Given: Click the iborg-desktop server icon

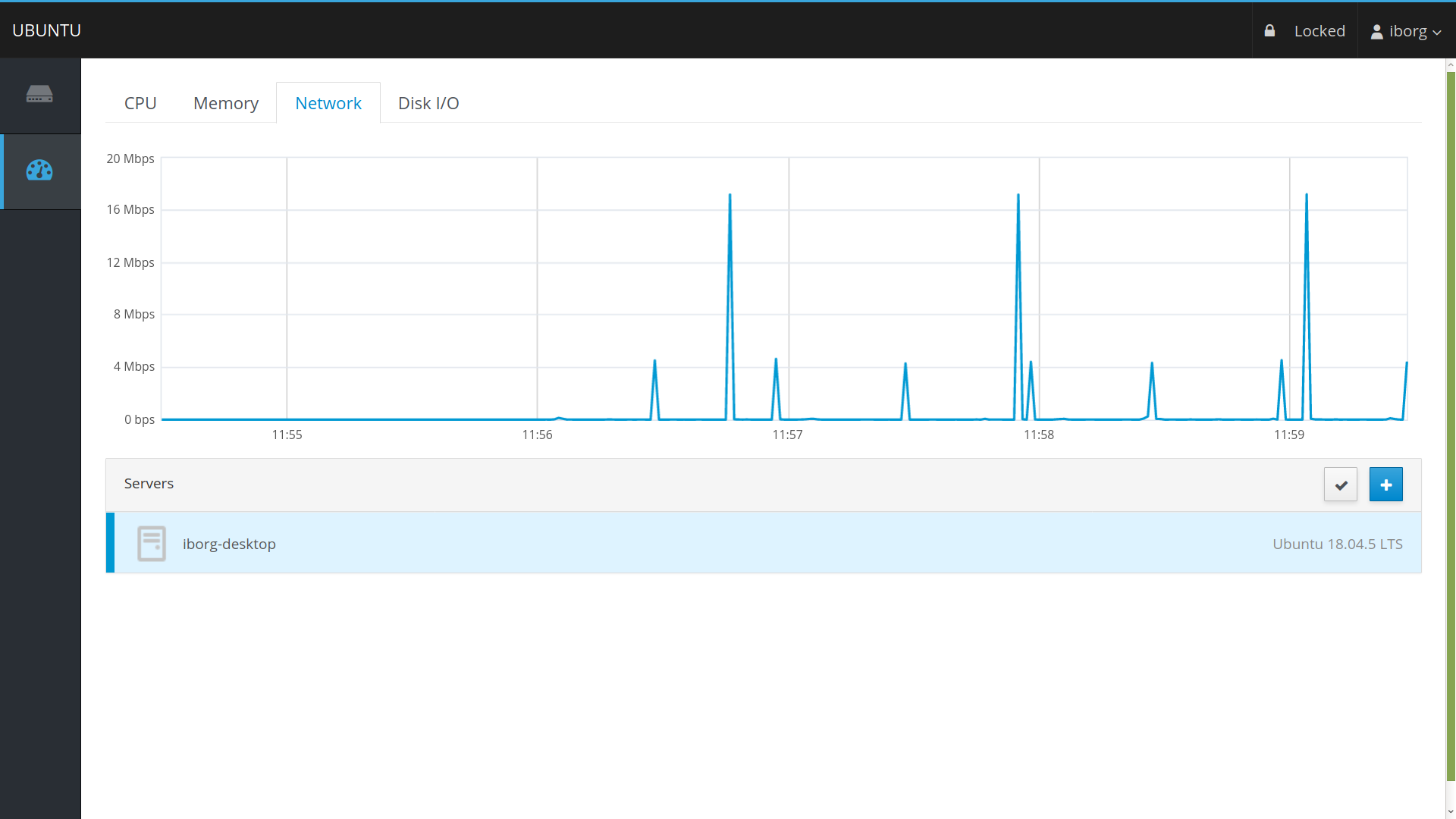Looking at the screenshot, I should tap(152, 544).
